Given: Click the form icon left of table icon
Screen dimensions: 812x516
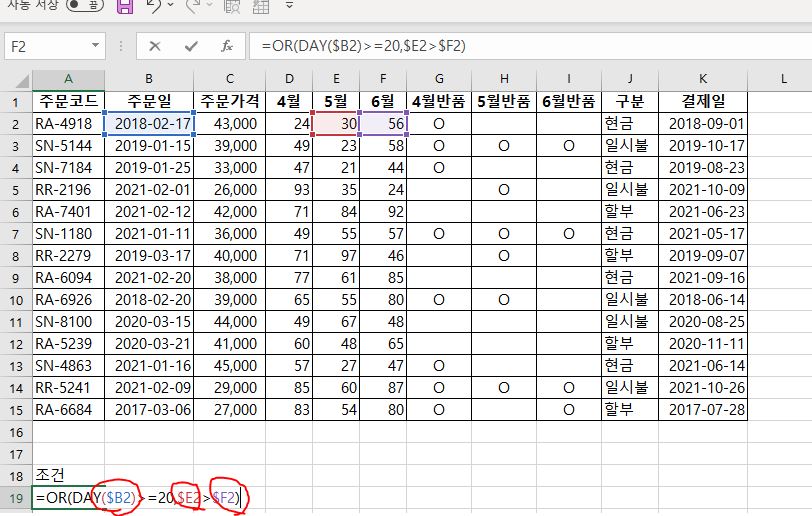Looking at the screenshot, I should coord(232,7).
